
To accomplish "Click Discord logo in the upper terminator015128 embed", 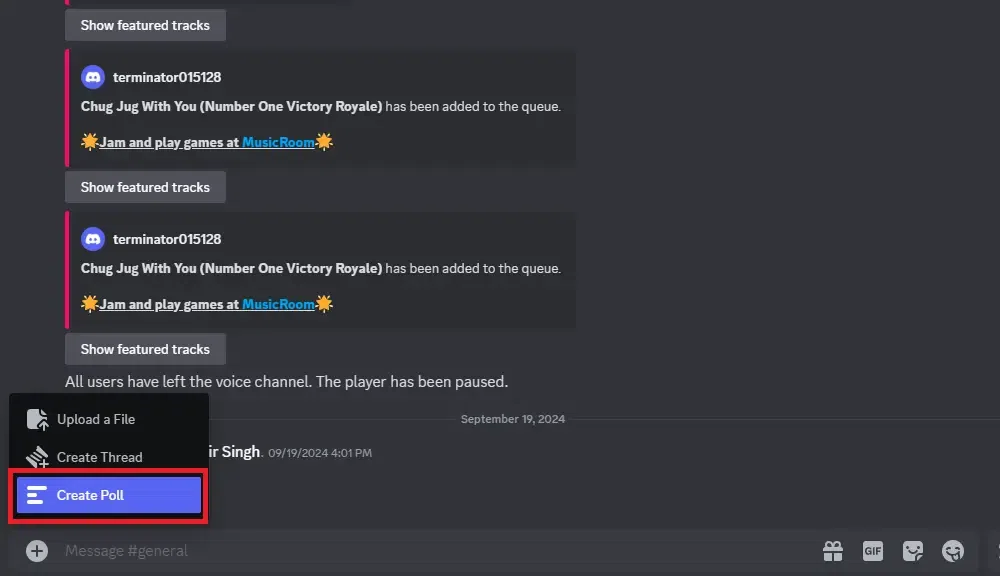I will pos(93,77).
